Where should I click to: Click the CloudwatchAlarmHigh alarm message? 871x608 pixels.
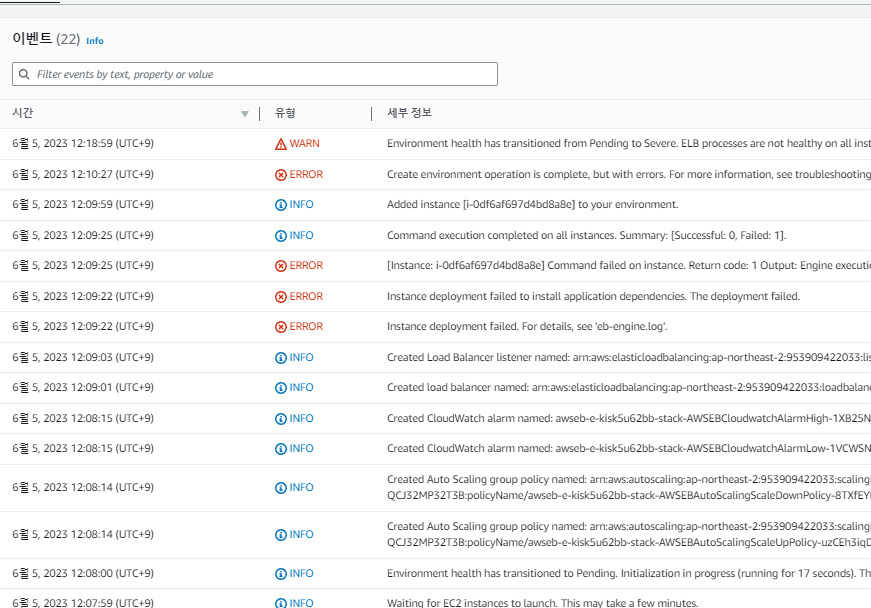coord(629,419)
